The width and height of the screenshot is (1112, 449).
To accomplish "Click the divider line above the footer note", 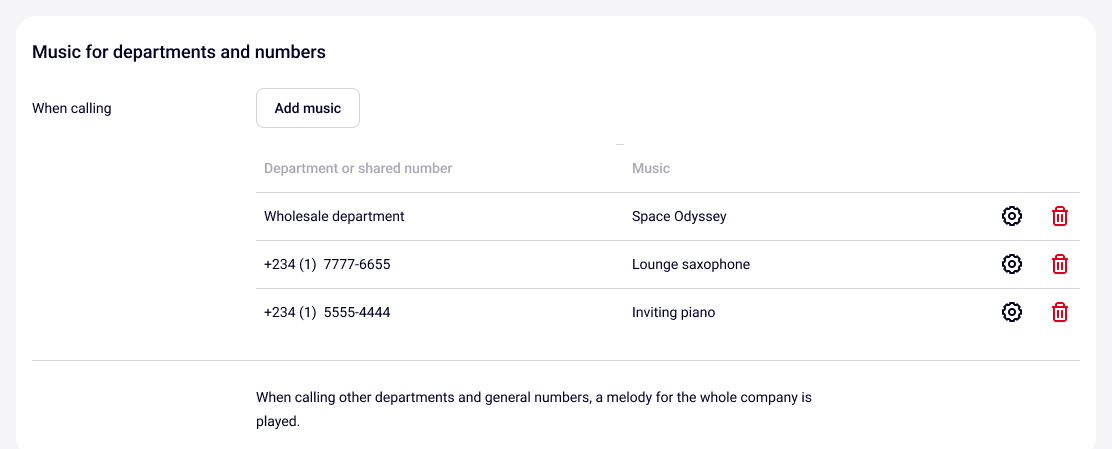I will tap(556, 360).
